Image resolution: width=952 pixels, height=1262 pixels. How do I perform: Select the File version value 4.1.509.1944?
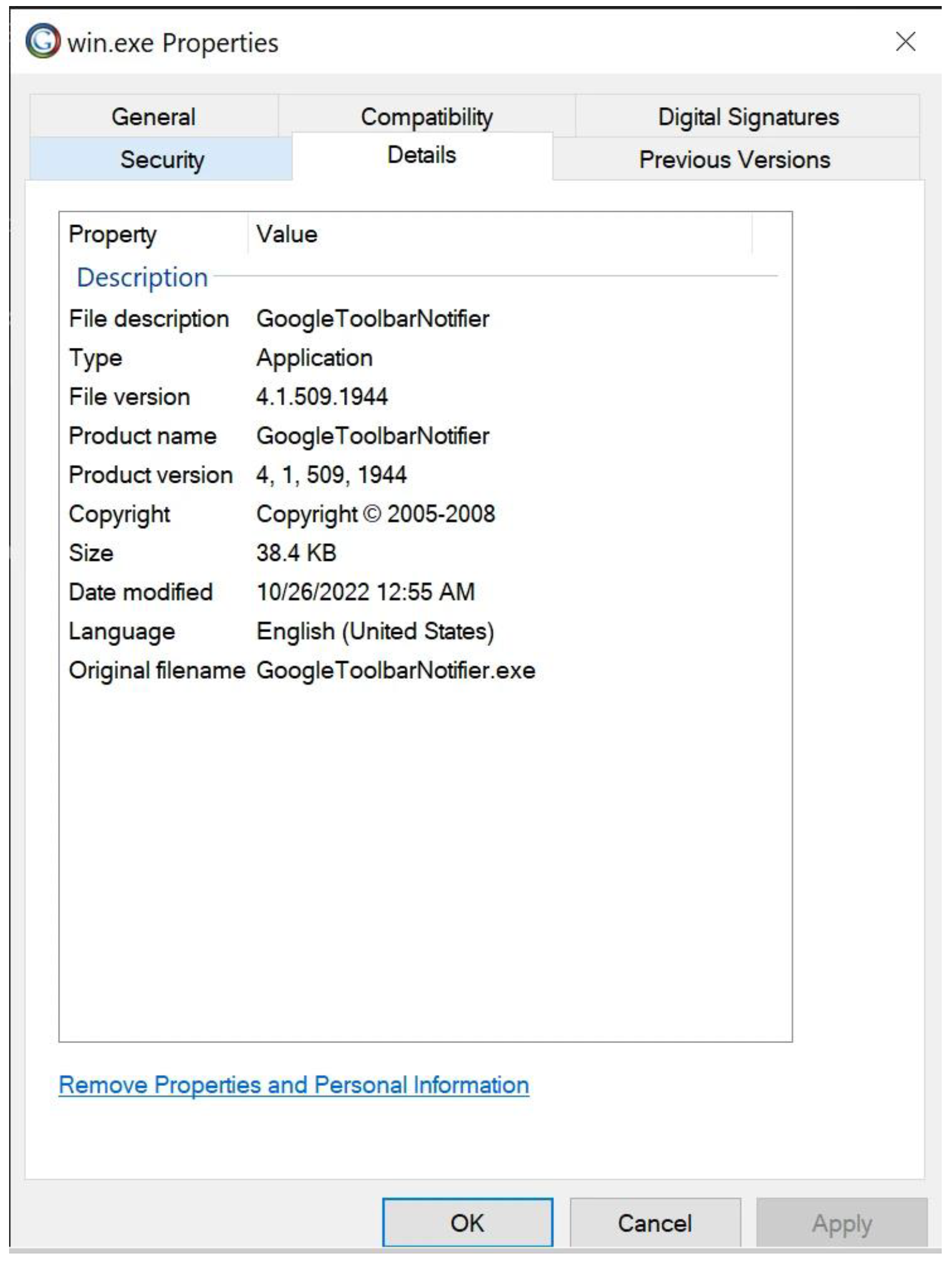click(x=322, y=397)
